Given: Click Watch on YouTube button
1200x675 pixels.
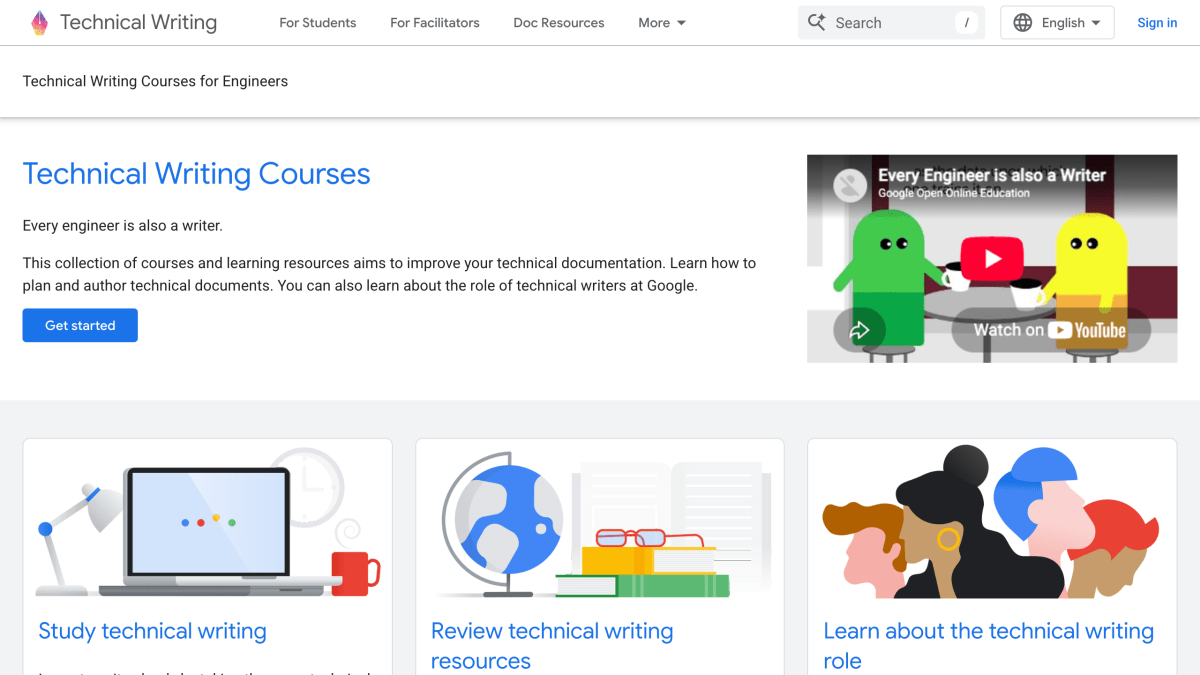Looking at the screenshot, I should point(1050,330).
